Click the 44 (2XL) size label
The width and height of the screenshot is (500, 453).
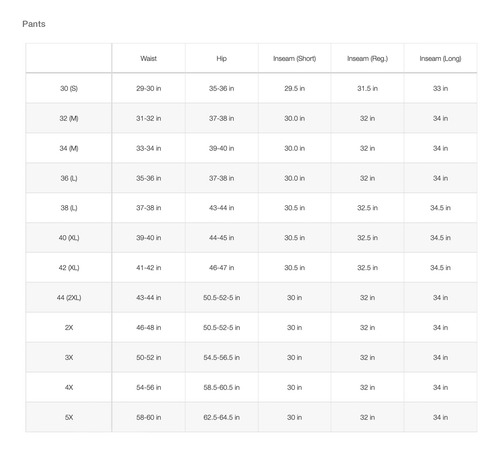pos(69,297)
